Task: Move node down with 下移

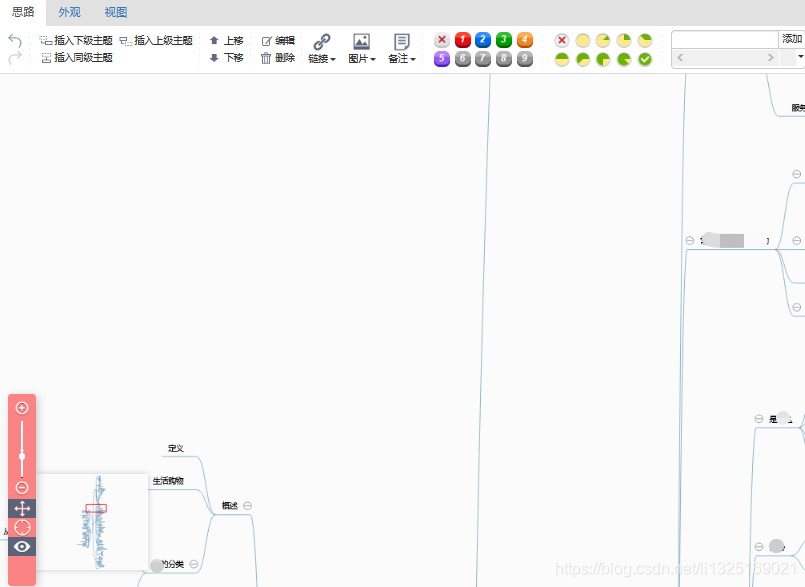Action: (226, 58)
